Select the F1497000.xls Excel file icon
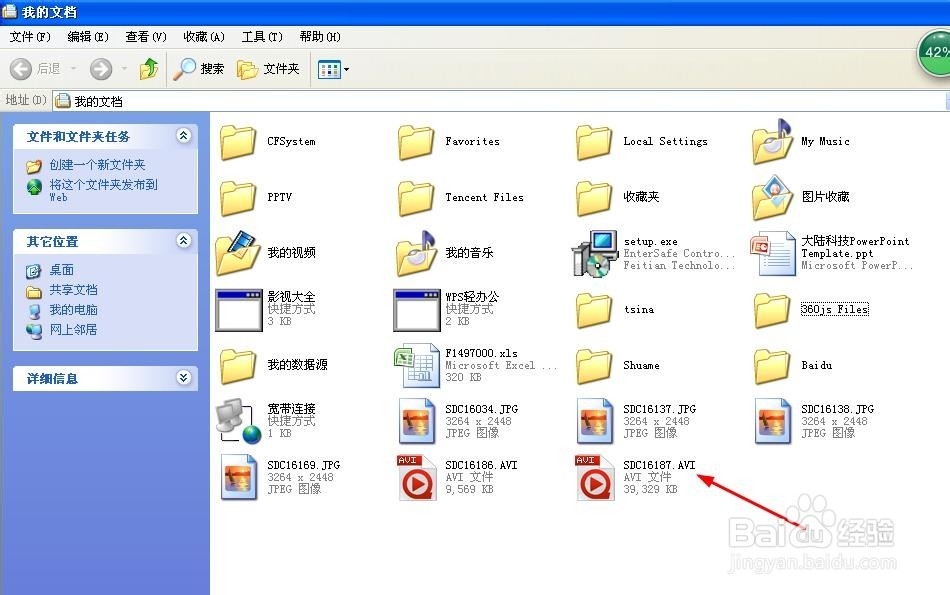Viewport: 950px width, 595px height. click(417, 365)
